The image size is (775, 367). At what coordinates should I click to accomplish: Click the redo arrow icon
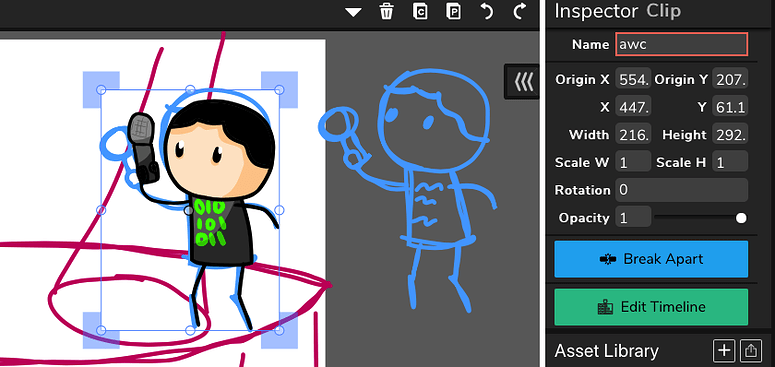519,11
